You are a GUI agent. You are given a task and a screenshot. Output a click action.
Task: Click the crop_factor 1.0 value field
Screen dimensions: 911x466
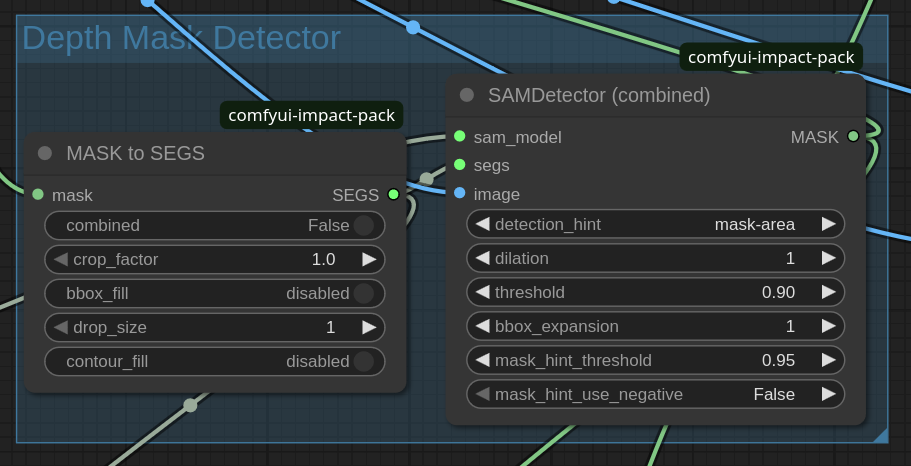point(214,259)
